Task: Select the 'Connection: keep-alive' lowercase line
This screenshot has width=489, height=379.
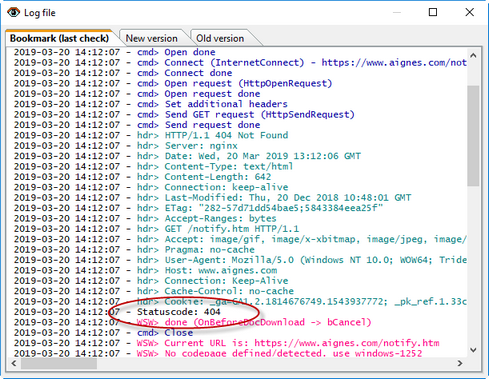Action: tap(151, 187)
